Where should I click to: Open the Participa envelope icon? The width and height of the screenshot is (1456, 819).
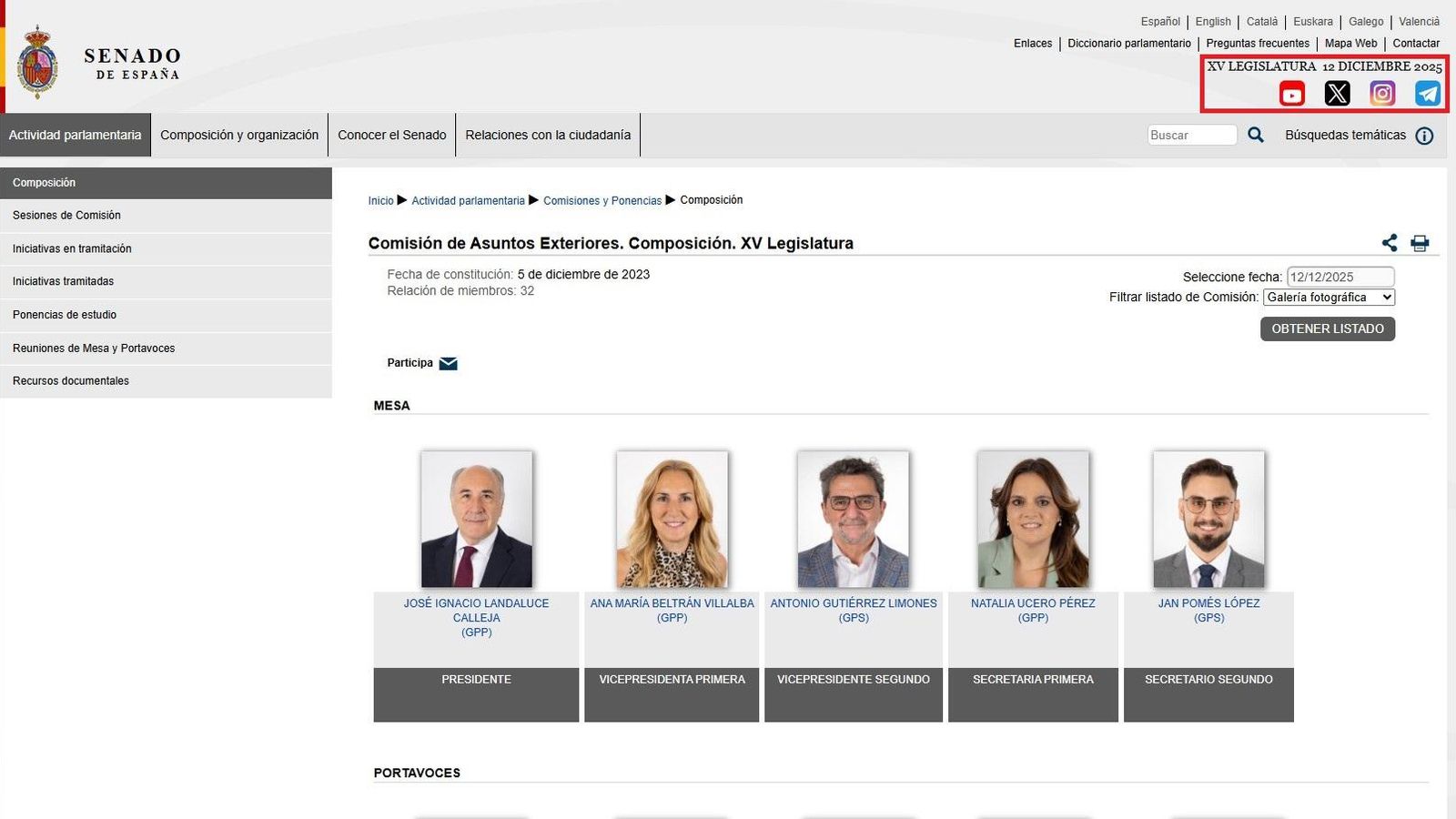click(x=448, y=363)
